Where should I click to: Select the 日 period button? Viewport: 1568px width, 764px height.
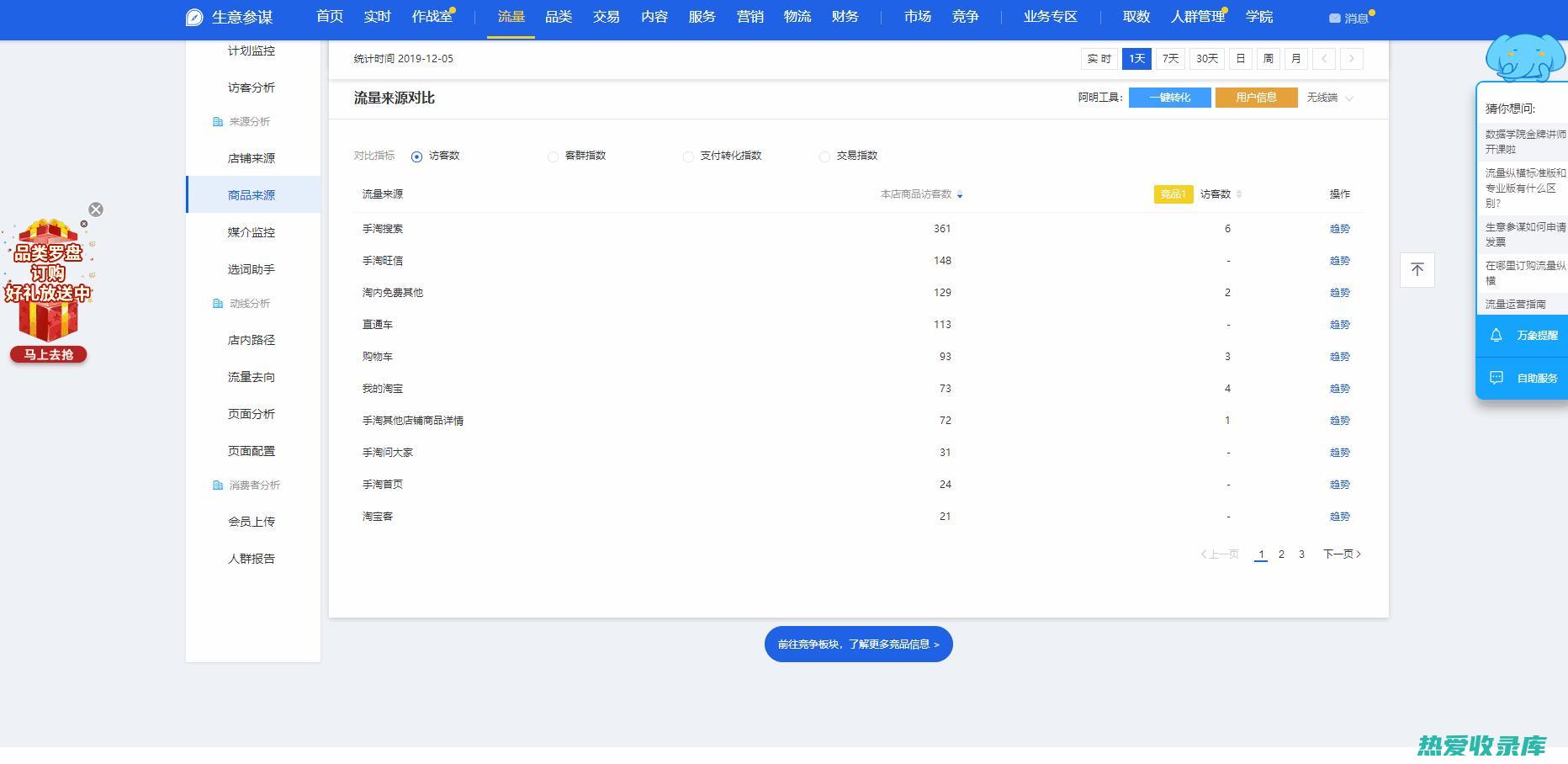click(x=1240, y=59)
